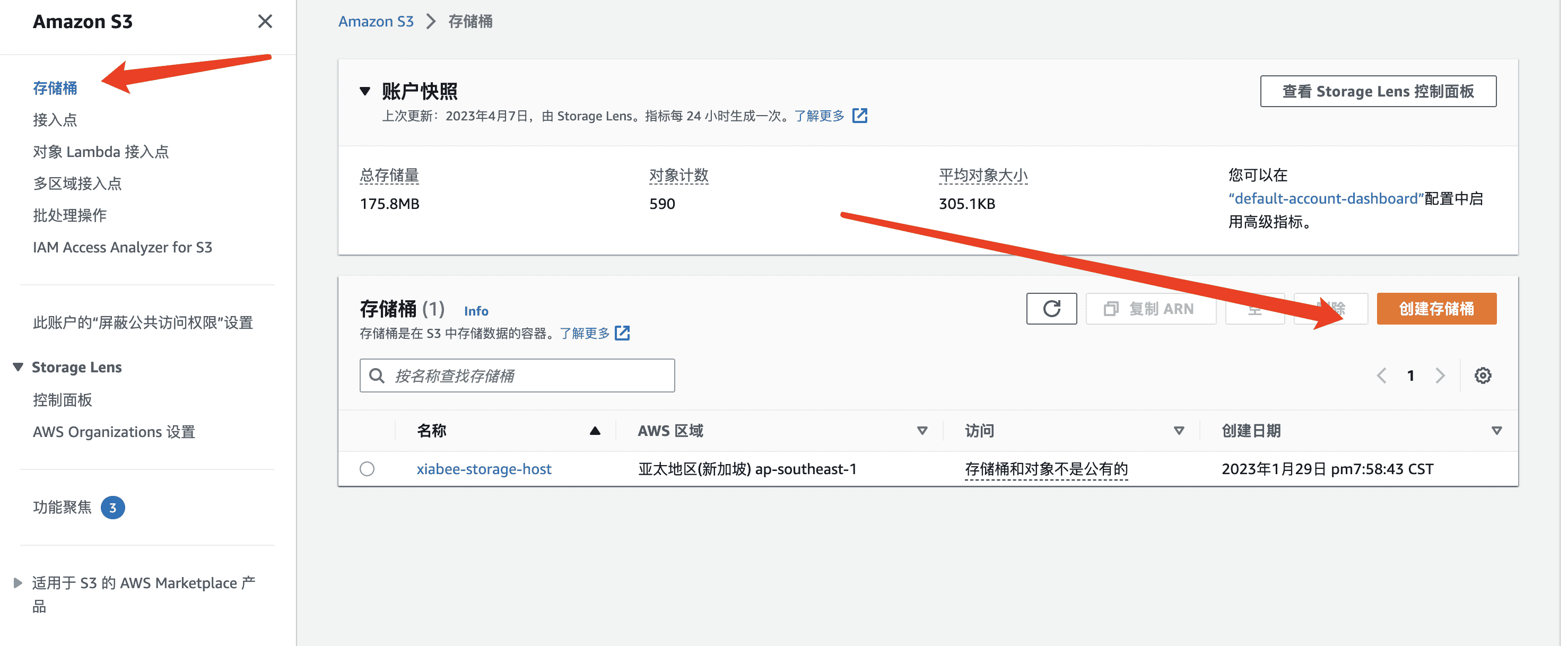Click the 功能聚焦 badge showing 3
Viewport: 1568px width, 646px height.
112,507
